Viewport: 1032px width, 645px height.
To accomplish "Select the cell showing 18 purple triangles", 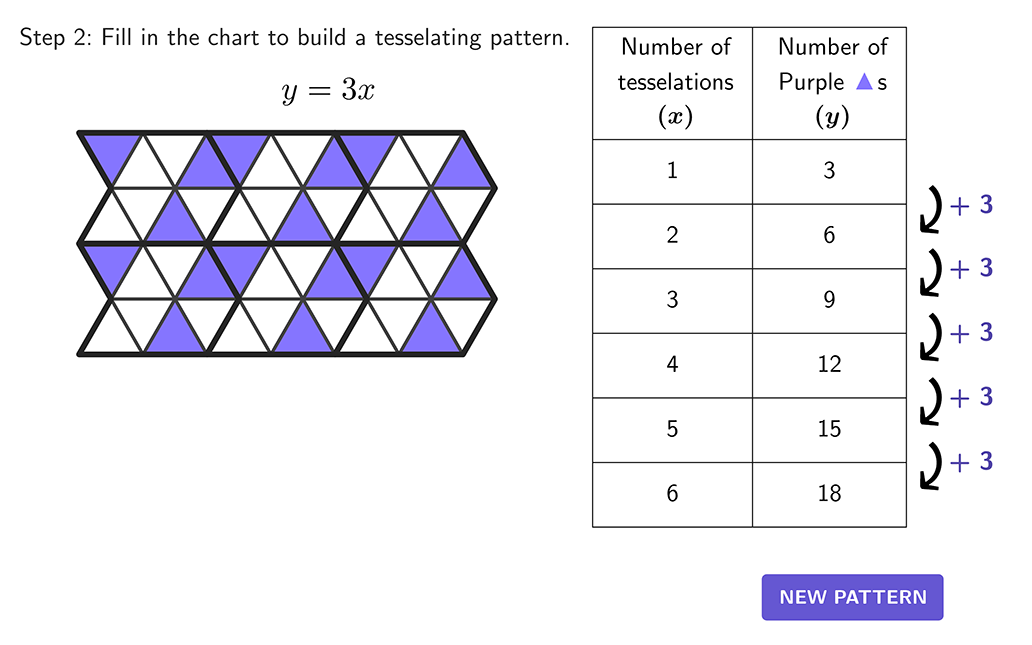I will [x=829, y=494].
